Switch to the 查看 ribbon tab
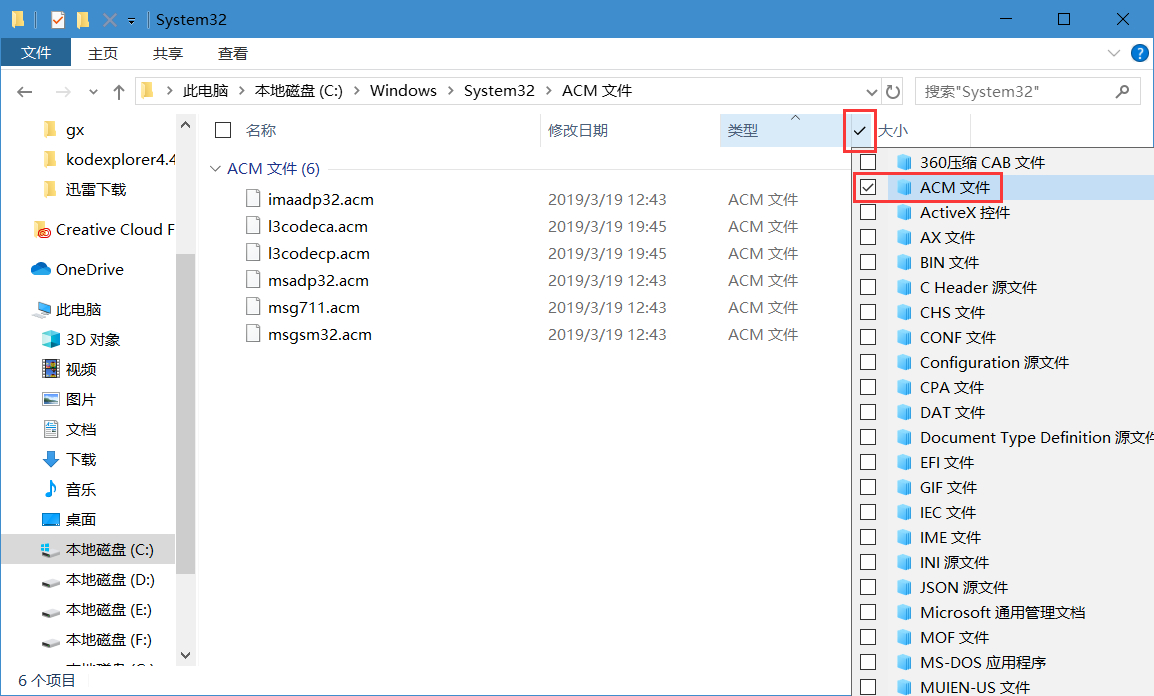1154x696 pixels. pos(233,54)
